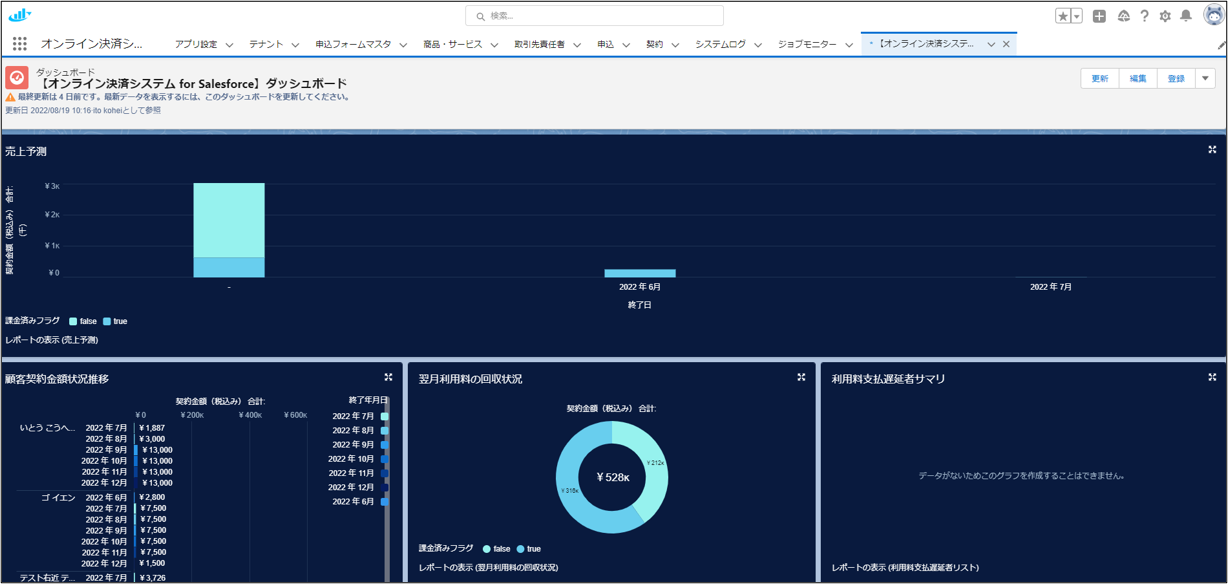Click the 更新 refresh button
This screenshot has height=584, width=1228.
[1100, 78]
